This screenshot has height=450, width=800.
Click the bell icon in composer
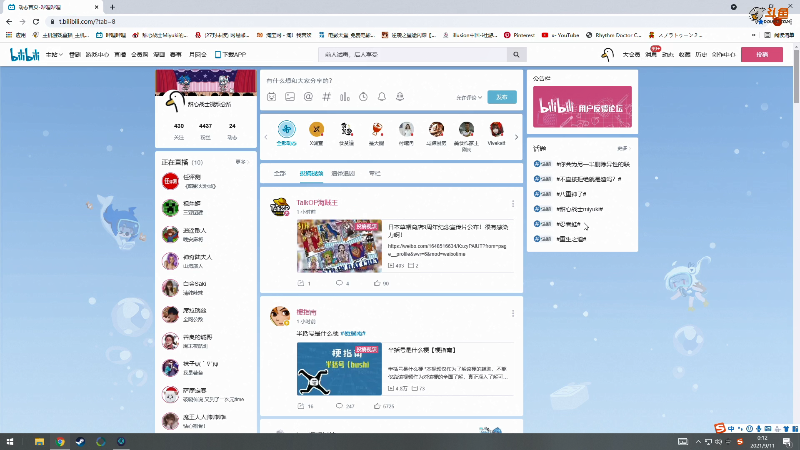[x=382, y=97]
